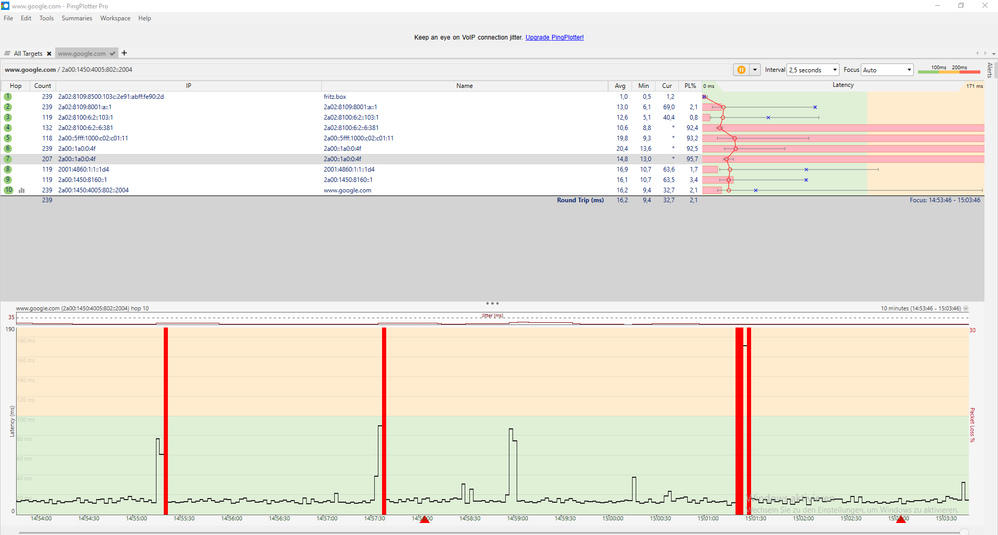Screen dimensions: 998x535
Task: Open the 10 minutes timeline range dropdown
Action: [x=966, y=309]
